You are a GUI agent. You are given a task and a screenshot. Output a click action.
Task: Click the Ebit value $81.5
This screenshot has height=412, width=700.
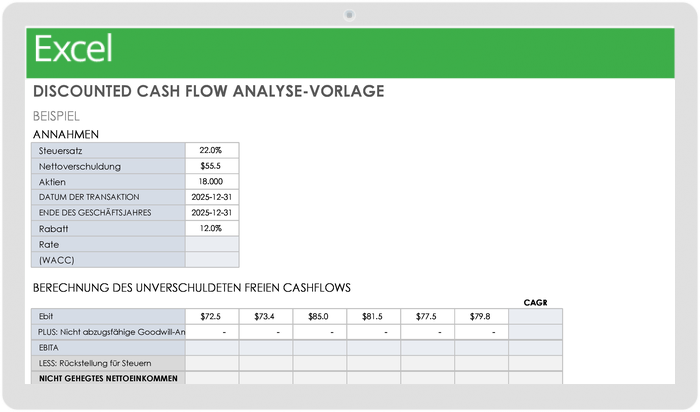(x=374, y=316)
